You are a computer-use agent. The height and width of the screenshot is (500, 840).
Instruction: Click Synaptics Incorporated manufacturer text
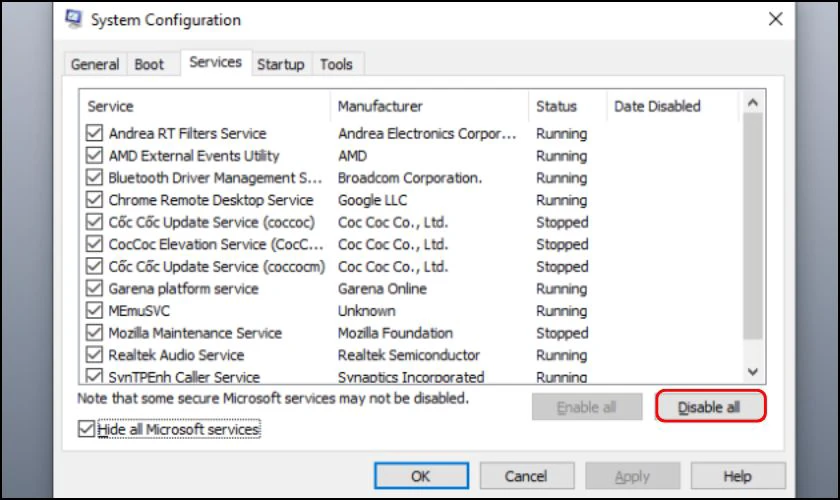click(410, 377)
